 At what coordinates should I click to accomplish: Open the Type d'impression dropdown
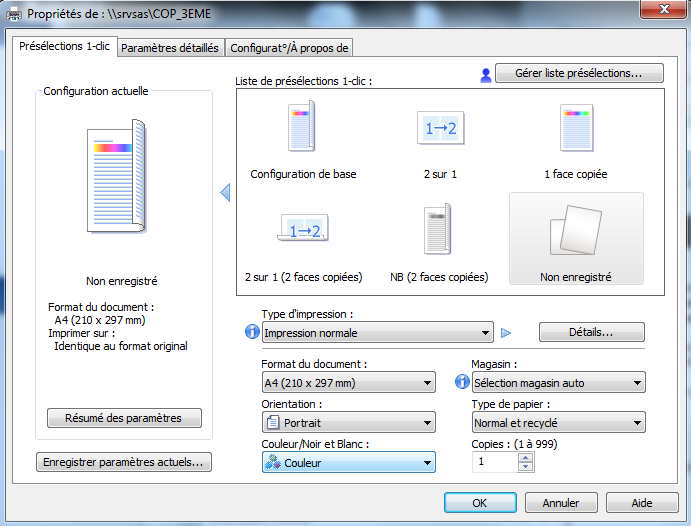[x=377, y=333]
